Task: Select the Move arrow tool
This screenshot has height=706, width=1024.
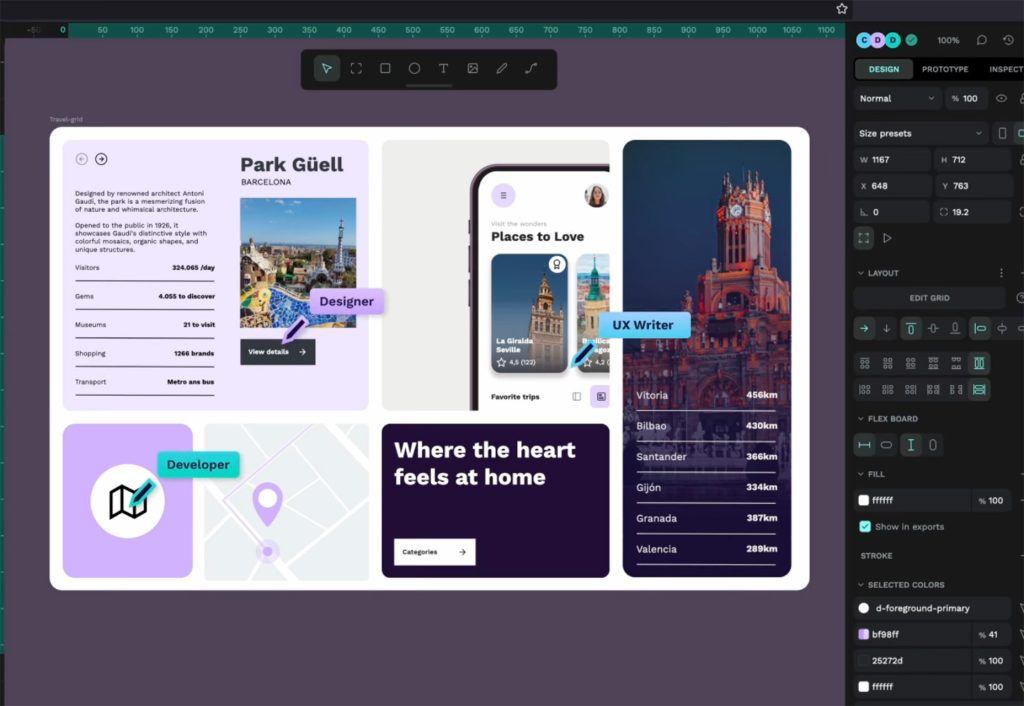Action: coord(326,69)
